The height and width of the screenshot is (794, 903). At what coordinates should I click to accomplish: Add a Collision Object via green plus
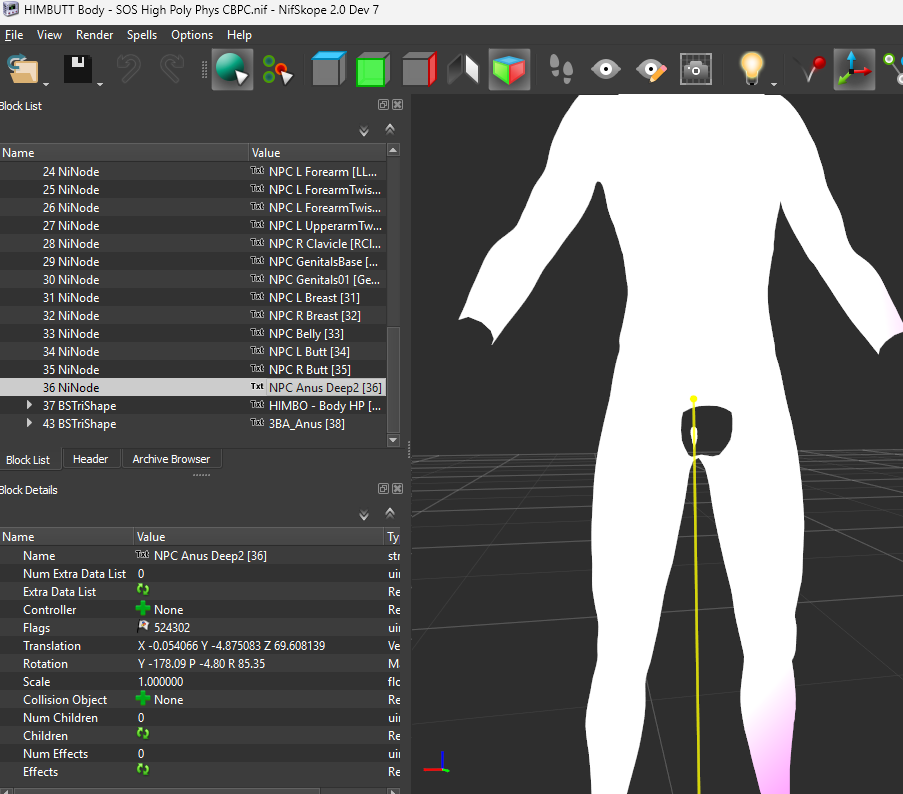[x=142, y=699]
